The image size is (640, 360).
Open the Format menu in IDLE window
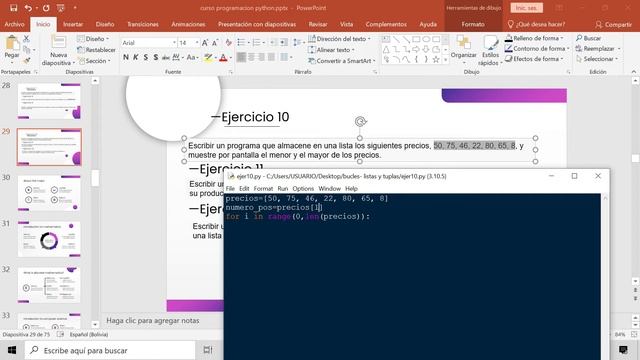[x=263, y=189]
